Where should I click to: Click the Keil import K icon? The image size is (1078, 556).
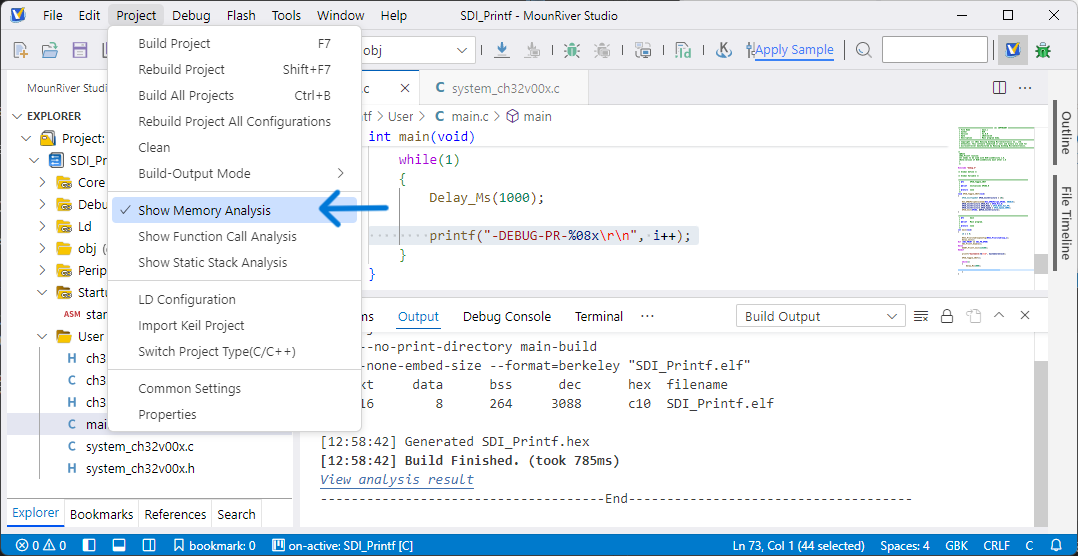(x=723, y=50)
